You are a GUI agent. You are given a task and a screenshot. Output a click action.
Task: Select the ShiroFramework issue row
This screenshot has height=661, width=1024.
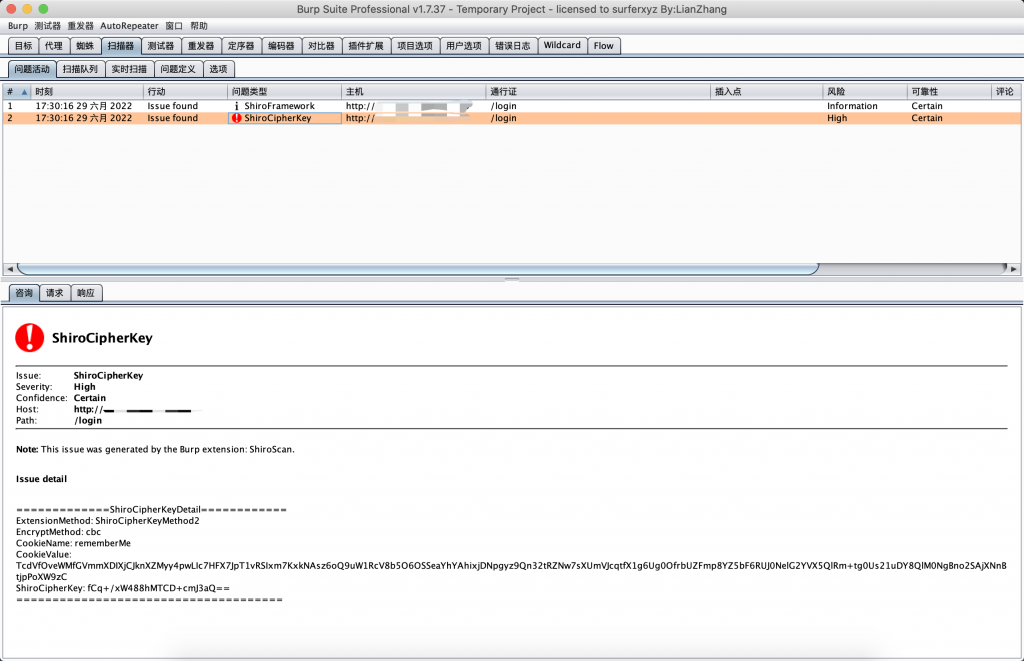[512, 106]
